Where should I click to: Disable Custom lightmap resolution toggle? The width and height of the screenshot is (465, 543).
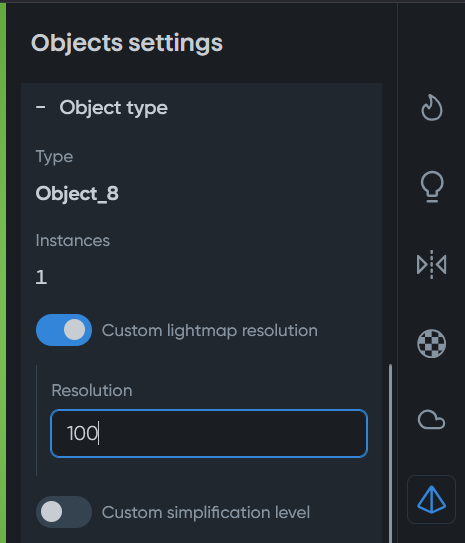click(64, 330)
